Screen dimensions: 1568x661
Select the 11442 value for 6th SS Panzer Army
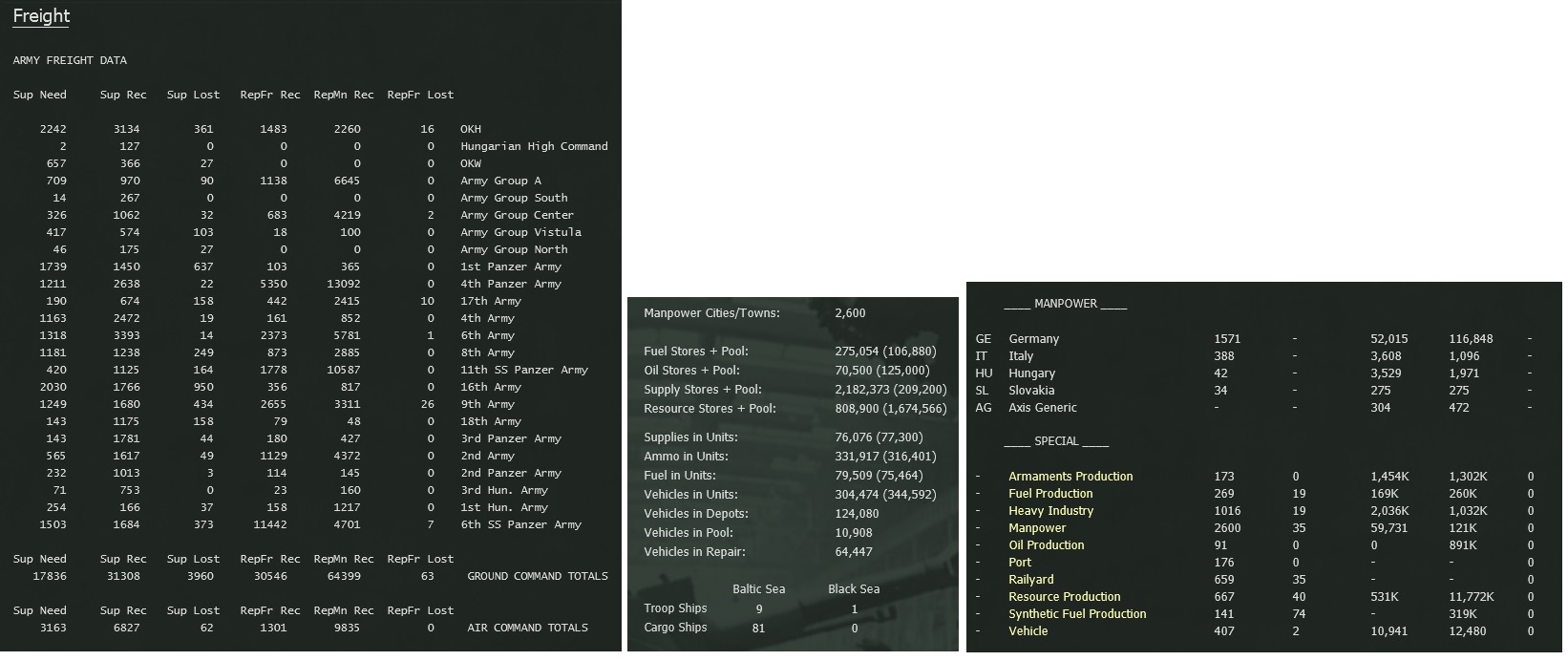coord(270,524)
